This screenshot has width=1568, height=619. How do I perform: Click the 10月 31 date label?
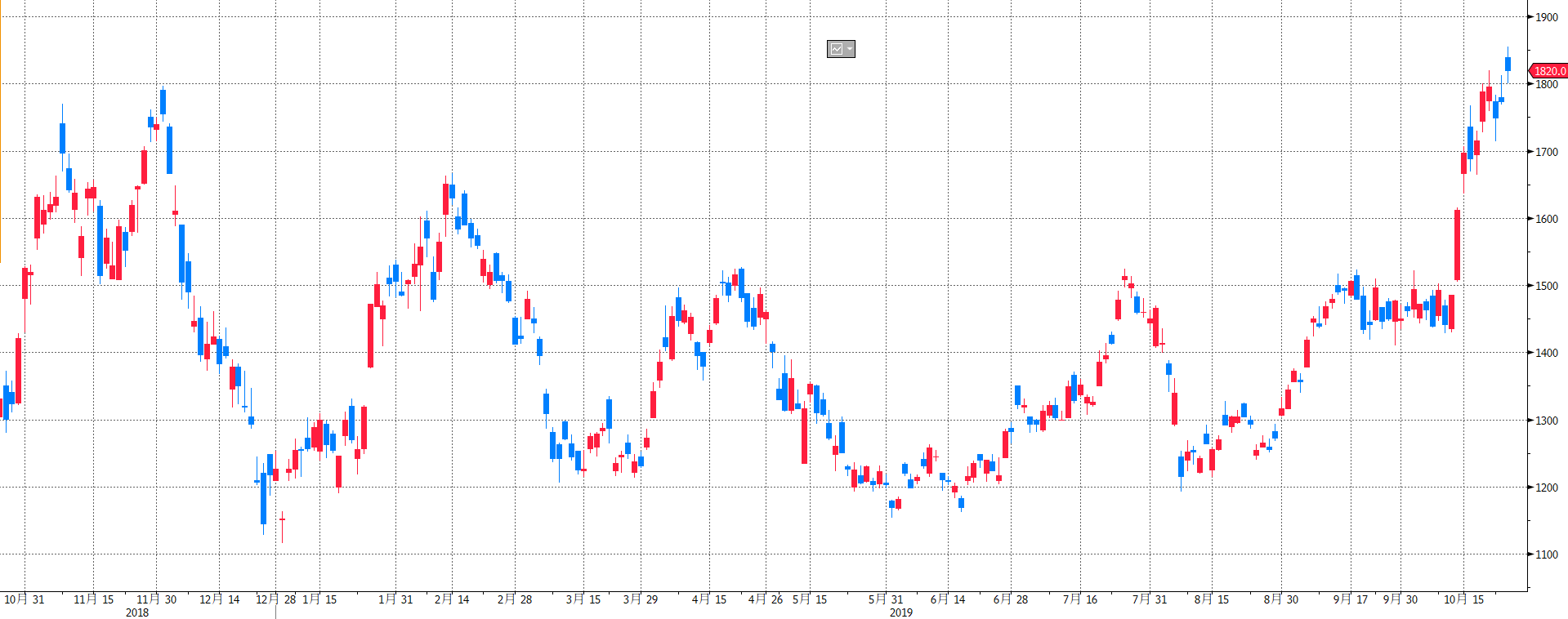tap(25, 599)
